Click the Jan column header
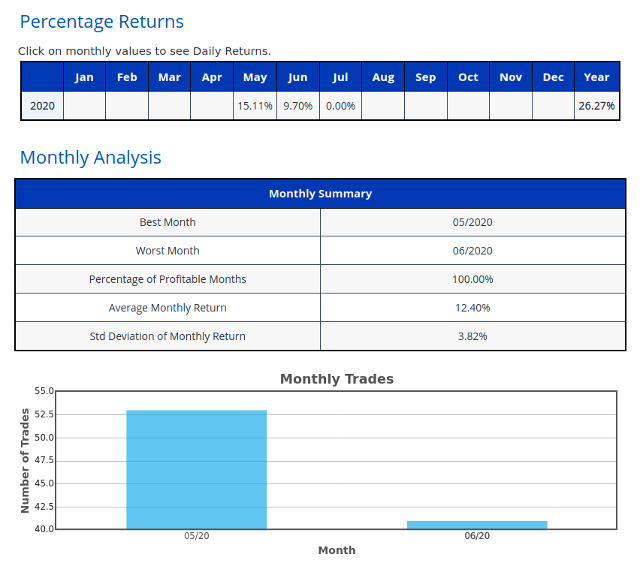 84,77
